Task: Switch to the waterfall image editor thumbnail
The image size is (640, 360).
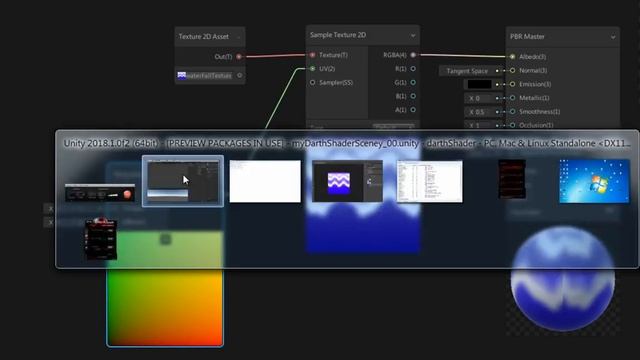Action: click(347, 181)
